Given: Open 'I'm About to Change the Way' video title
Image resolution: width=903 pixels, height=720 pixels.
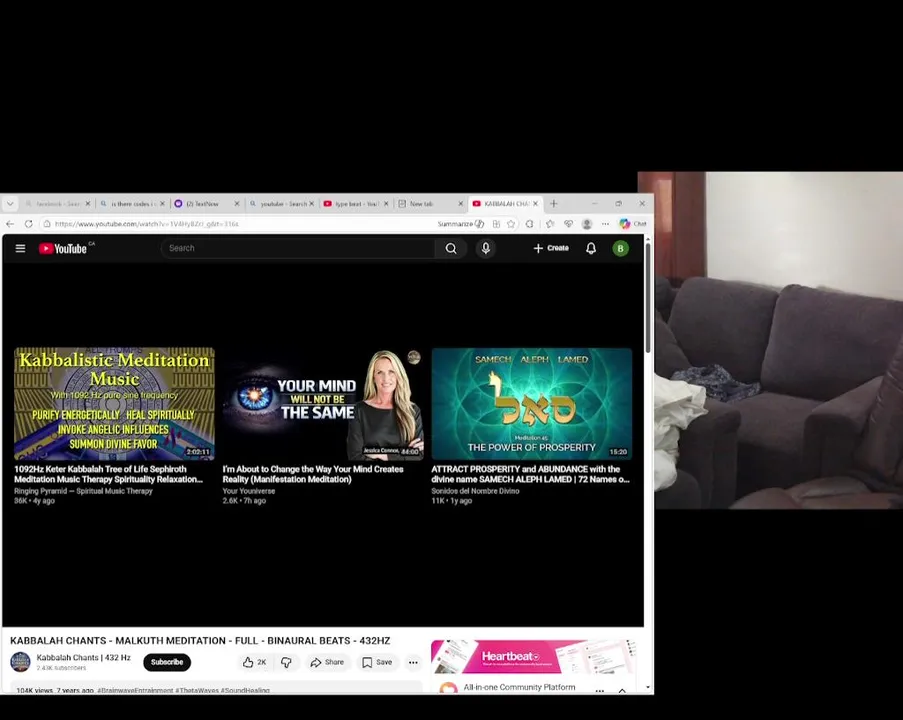Looking at the screenshot, I should [x=313, y=474].
